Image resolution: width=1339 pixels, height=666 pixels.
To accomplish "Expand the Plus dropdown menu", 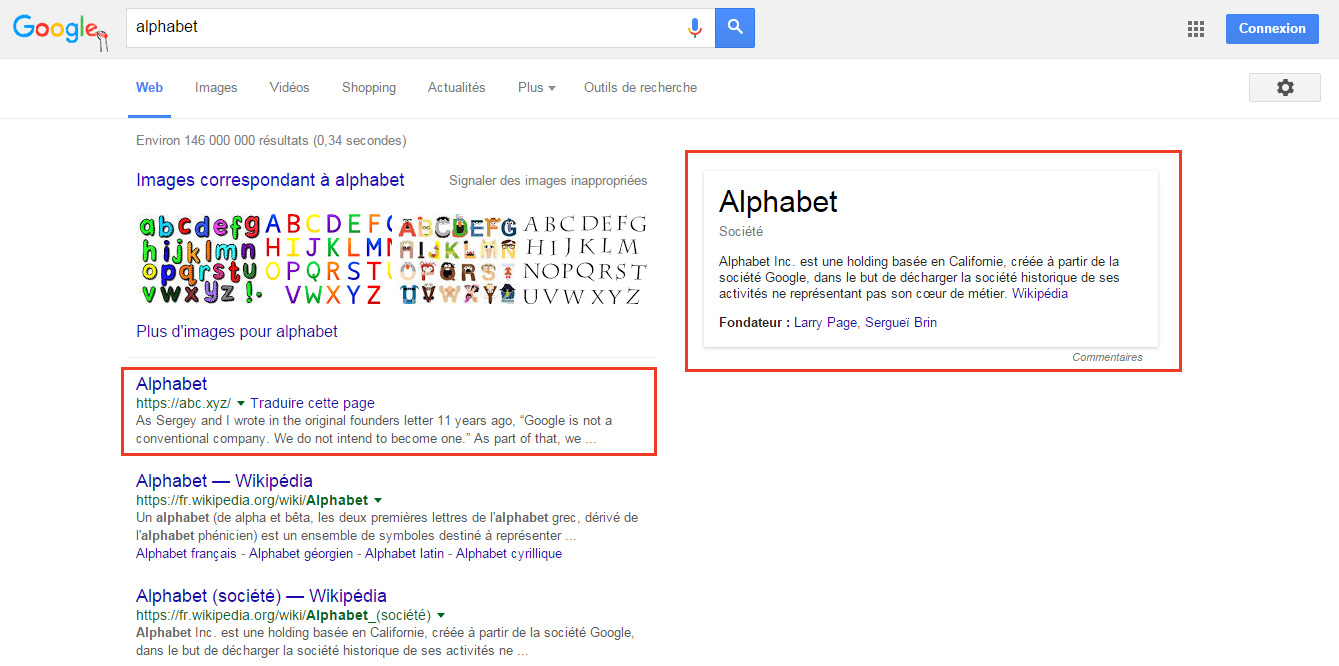I will (537, 88).
